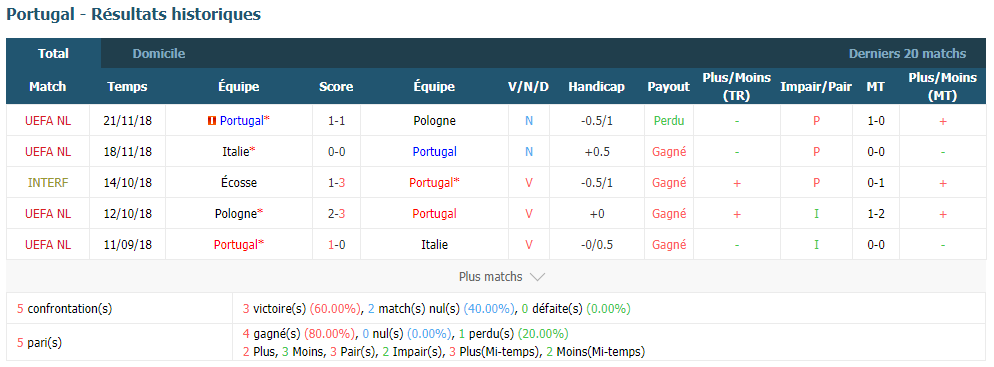Viewport: 994px width, 367px height.
Task: Click the Impair/Pair column header
Action: [x=816, y=87]
